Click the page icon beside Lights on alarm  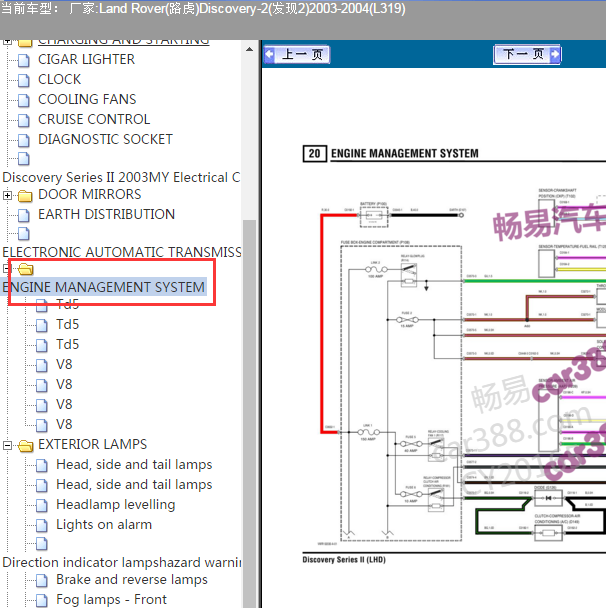click(x=42, y=526)
